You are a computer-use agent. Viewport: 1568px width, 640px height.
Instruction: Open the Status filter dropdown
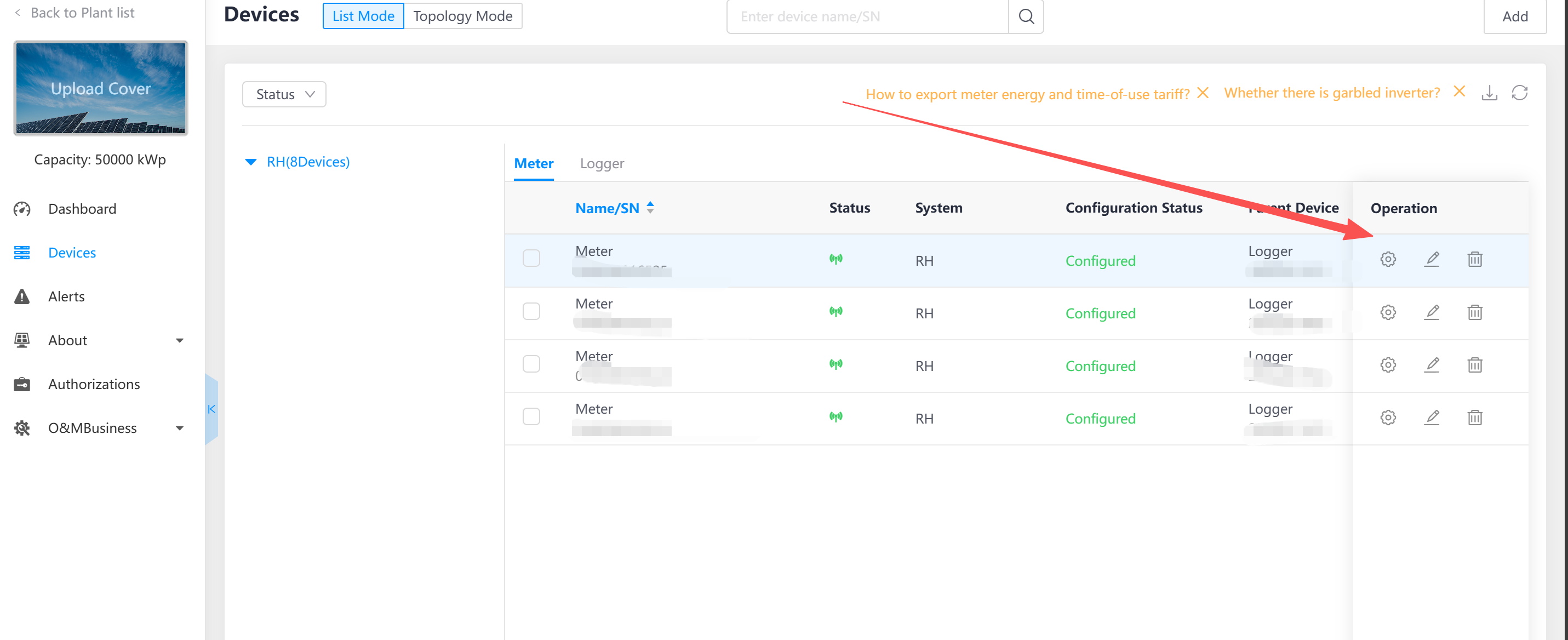coord(284,94)
